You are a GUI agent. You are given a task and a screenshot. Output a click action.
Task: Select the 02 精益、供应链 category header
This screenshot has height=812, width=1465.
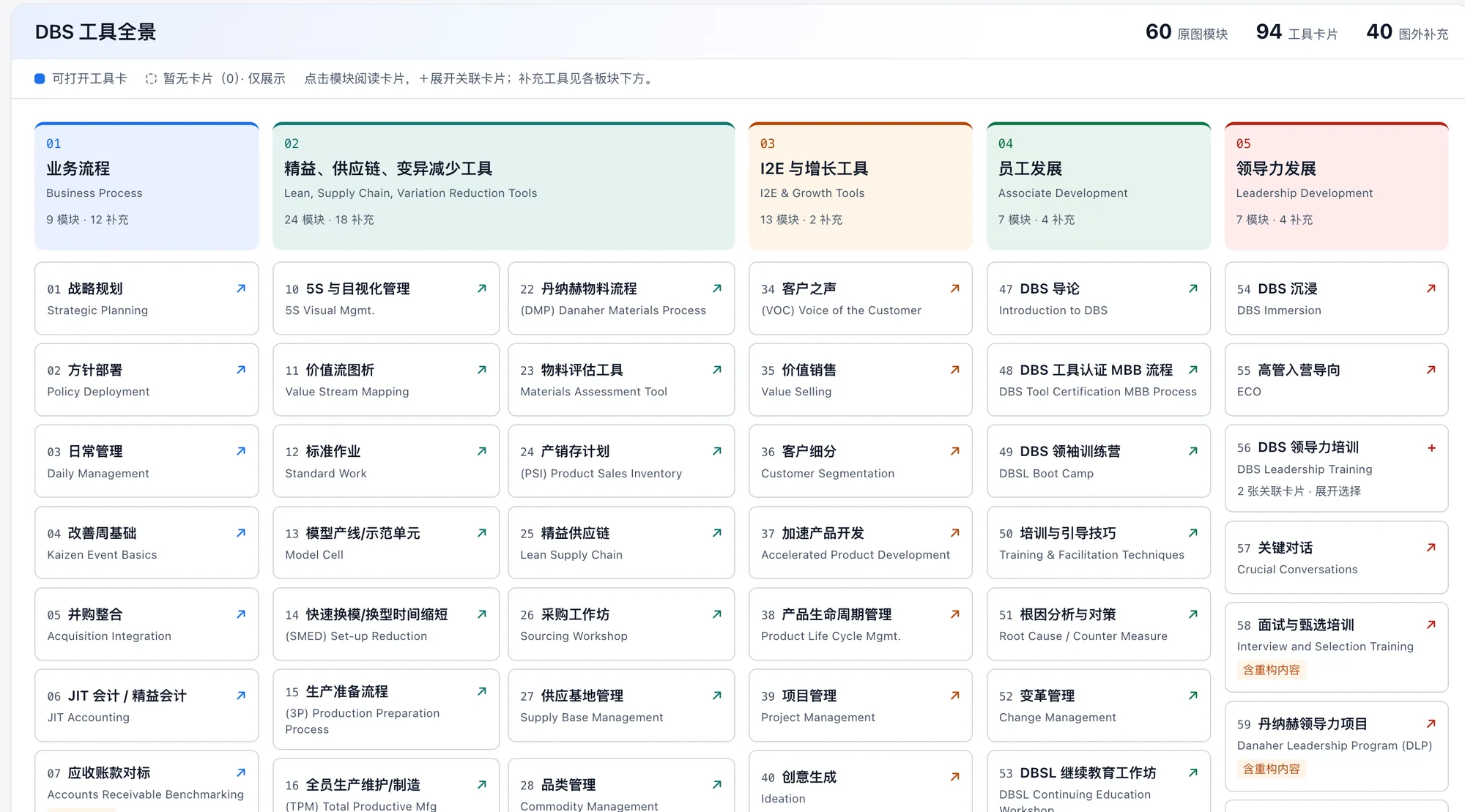click(503, 186)
